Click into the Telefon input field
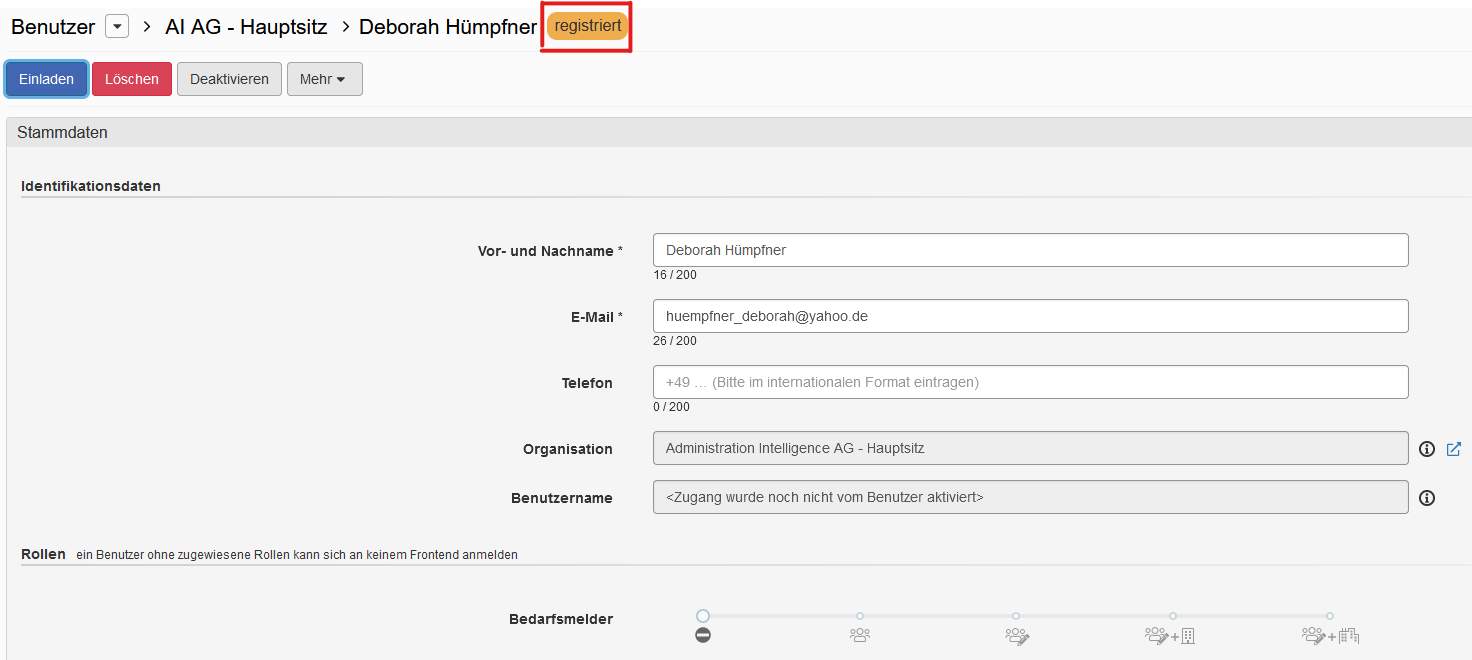The image size is (1472, 660). click(1030, 382)
